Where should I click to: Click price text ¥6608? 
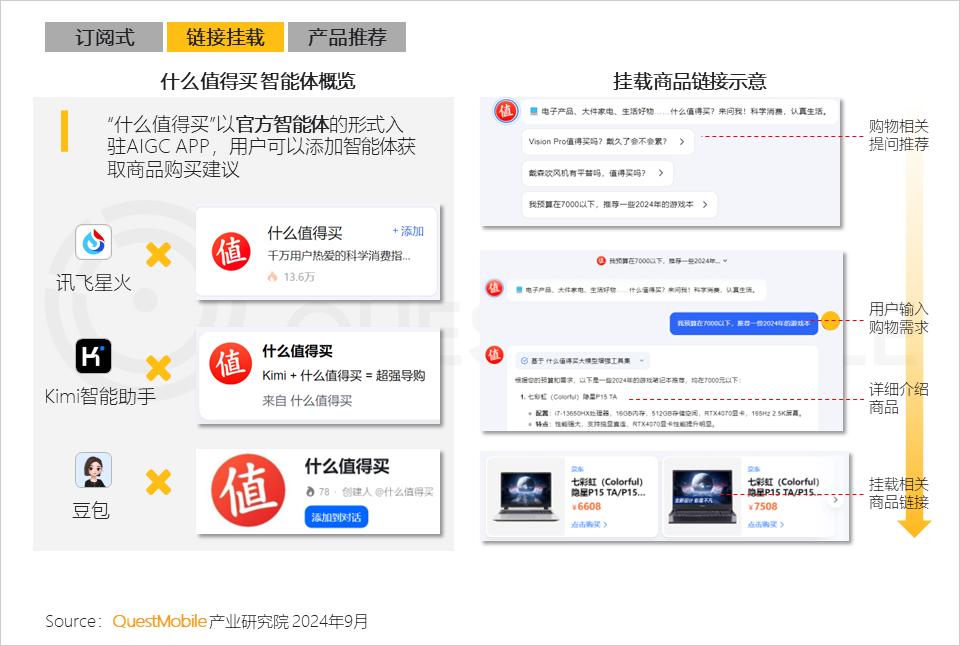(x=586, y=507)
